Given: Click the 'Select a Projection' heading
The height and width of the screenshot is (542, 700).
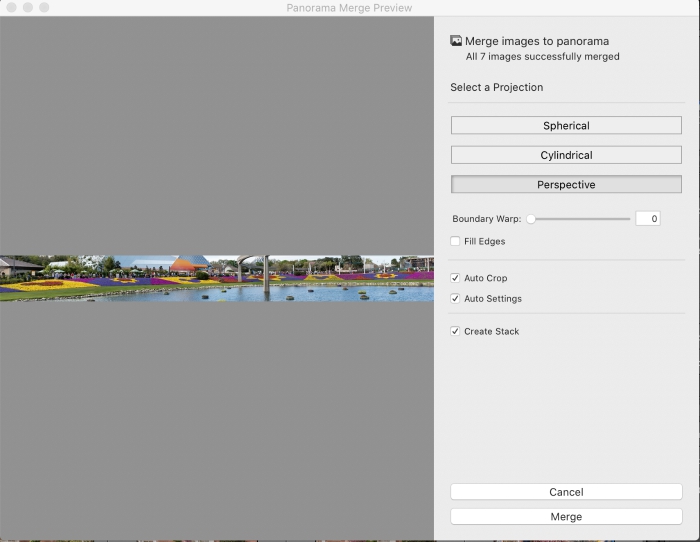Looking at the screenshot, I should tap(496, 87).
